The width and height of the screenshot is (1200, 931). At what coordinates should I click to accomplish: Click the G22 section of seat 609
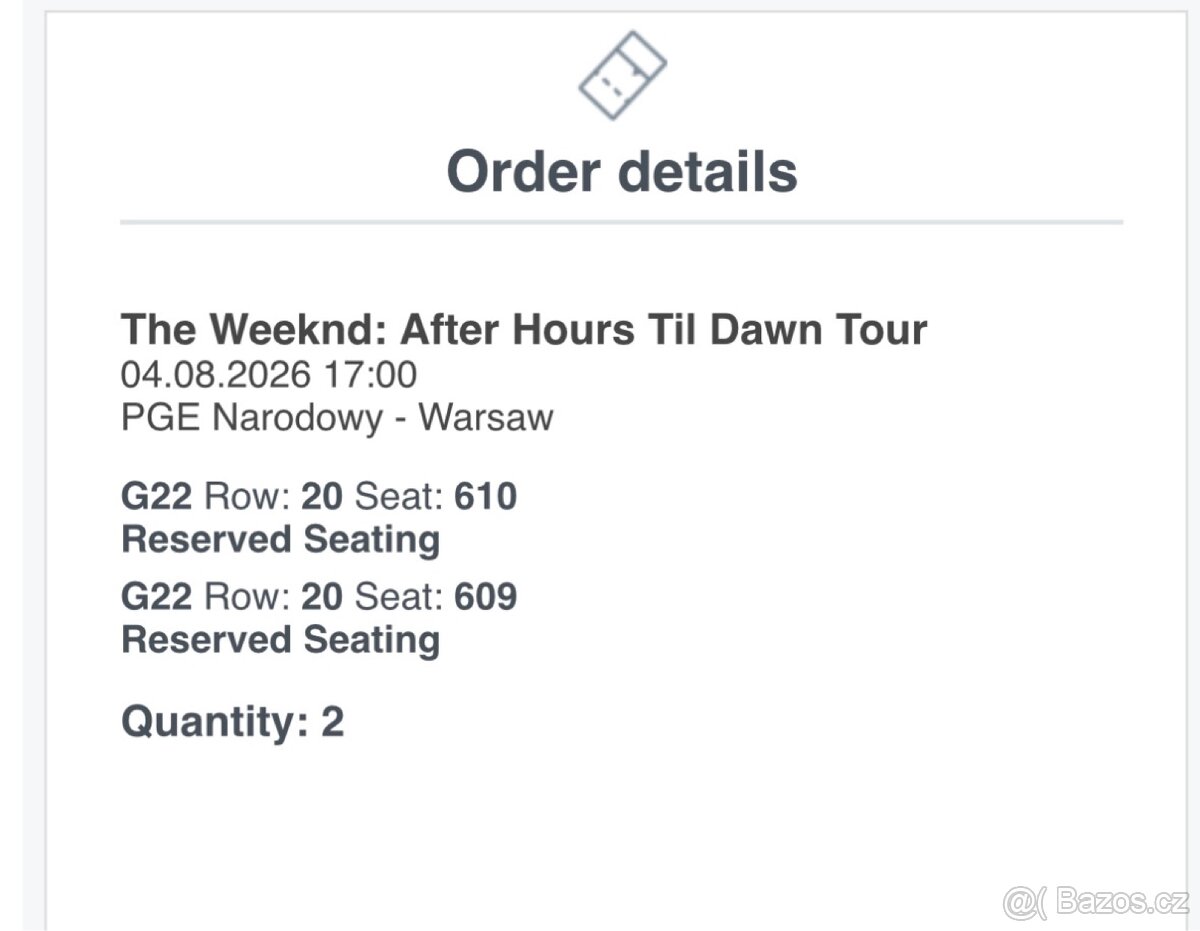click(x=156, y=597)
